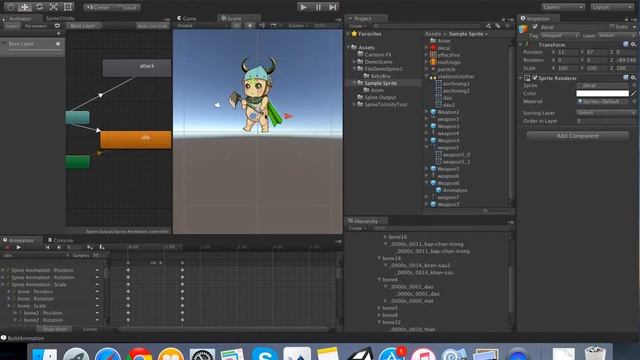Switch to the Spine2Unity tab

point(60,18)
